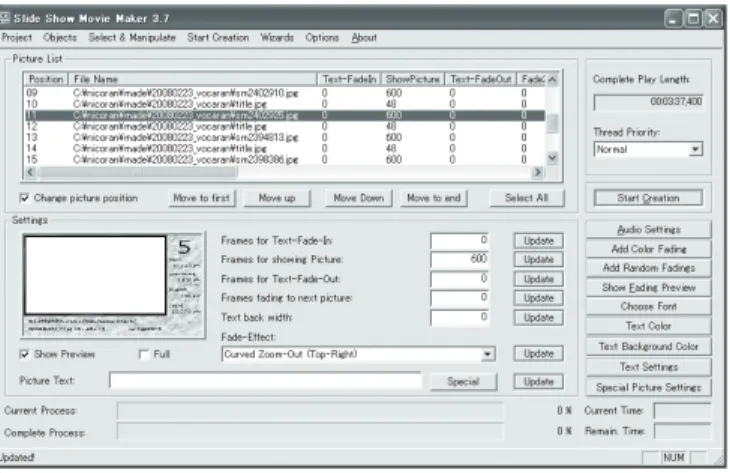Click the Frames for showing Picture field

[460, 259]
